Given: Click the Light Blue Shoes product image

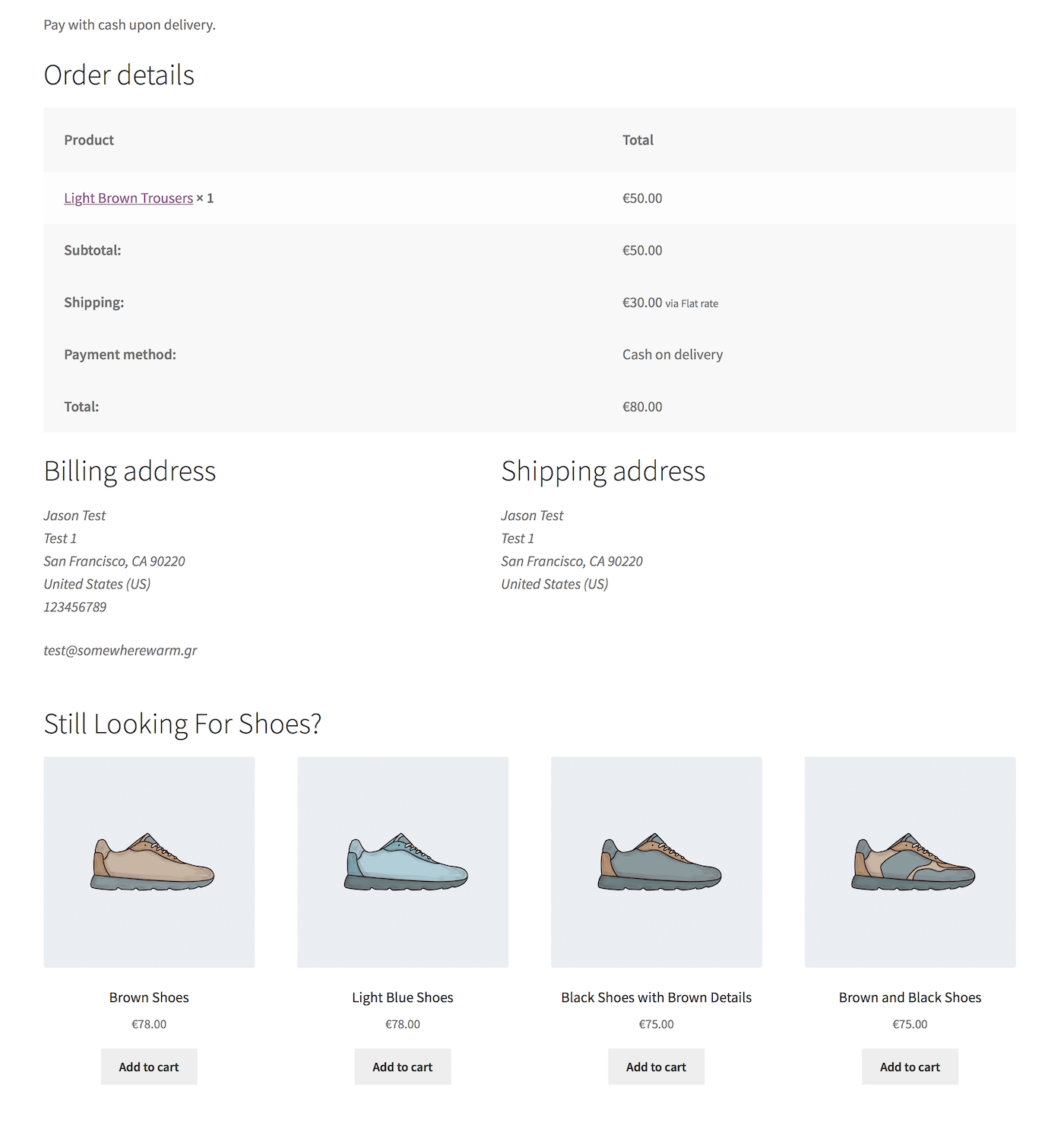Looking at the screenshot, I should click(403, 861).
